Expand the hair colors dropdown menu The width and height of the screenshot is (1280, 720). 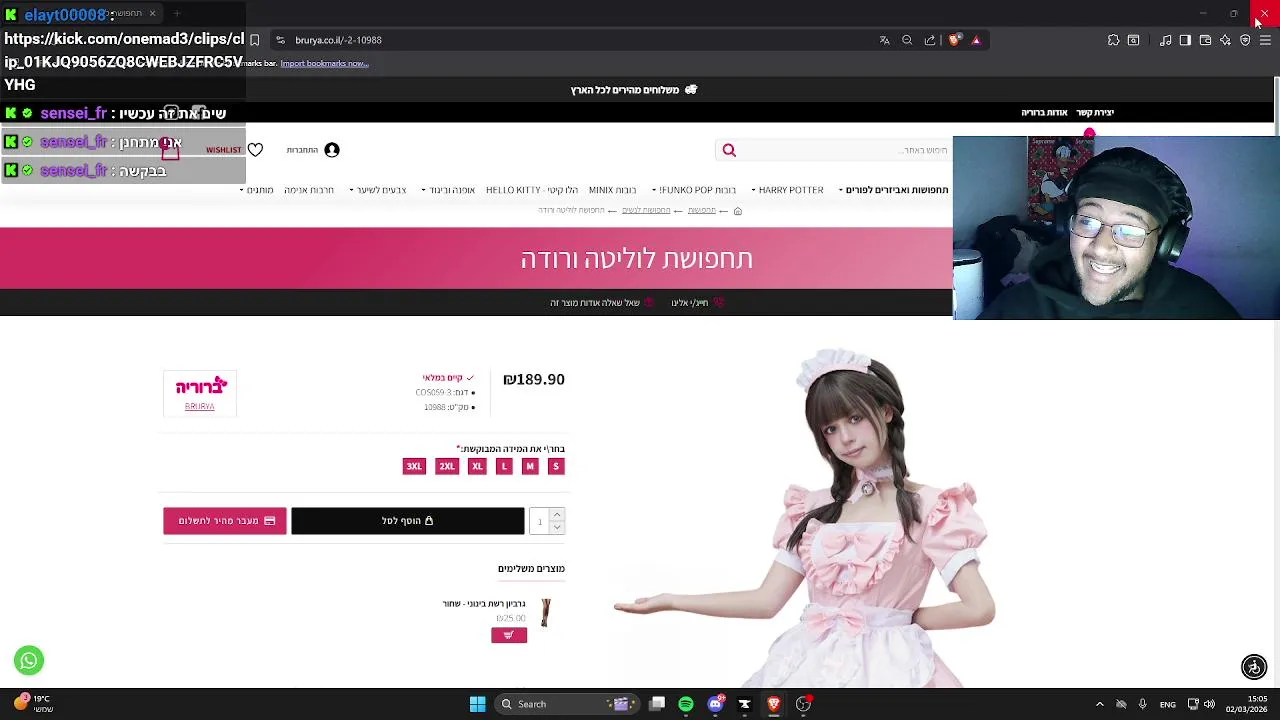tap(378, 190)
